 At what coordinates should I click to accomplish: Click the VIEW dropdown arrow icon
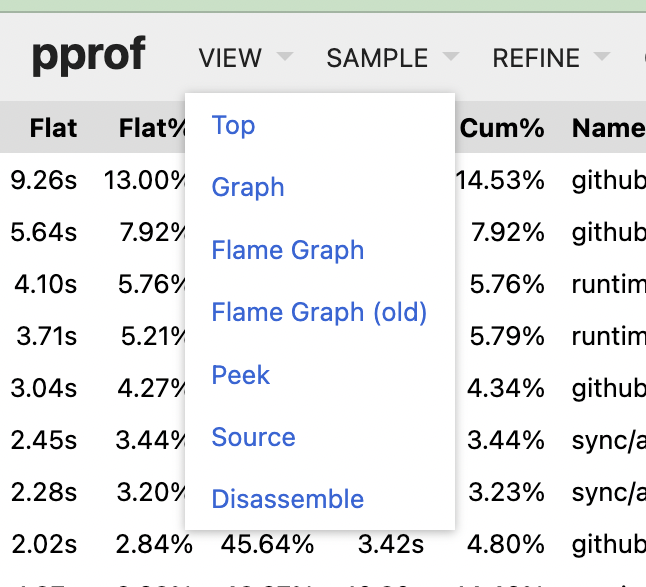click(285, 56)
